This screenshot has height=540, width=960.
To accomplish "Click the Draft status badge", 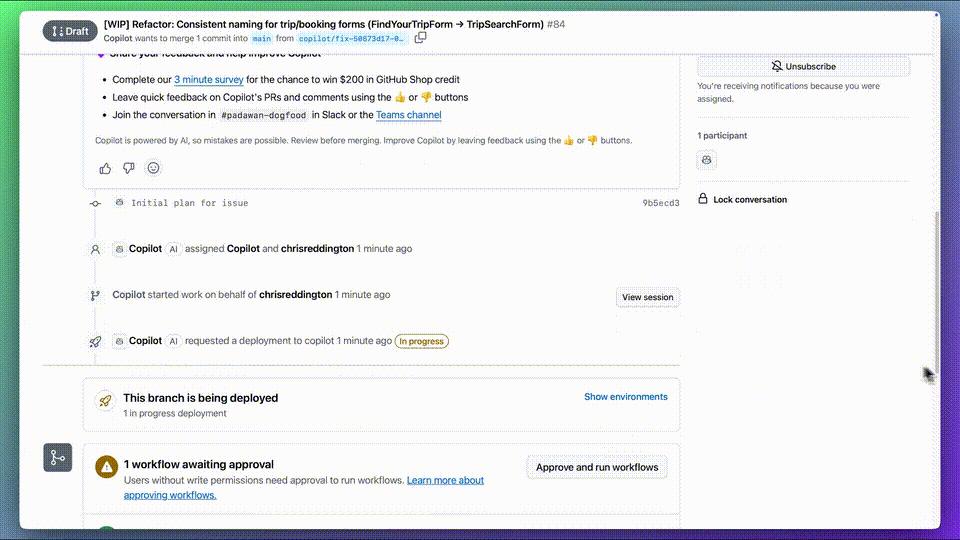I will pos(70,31).
